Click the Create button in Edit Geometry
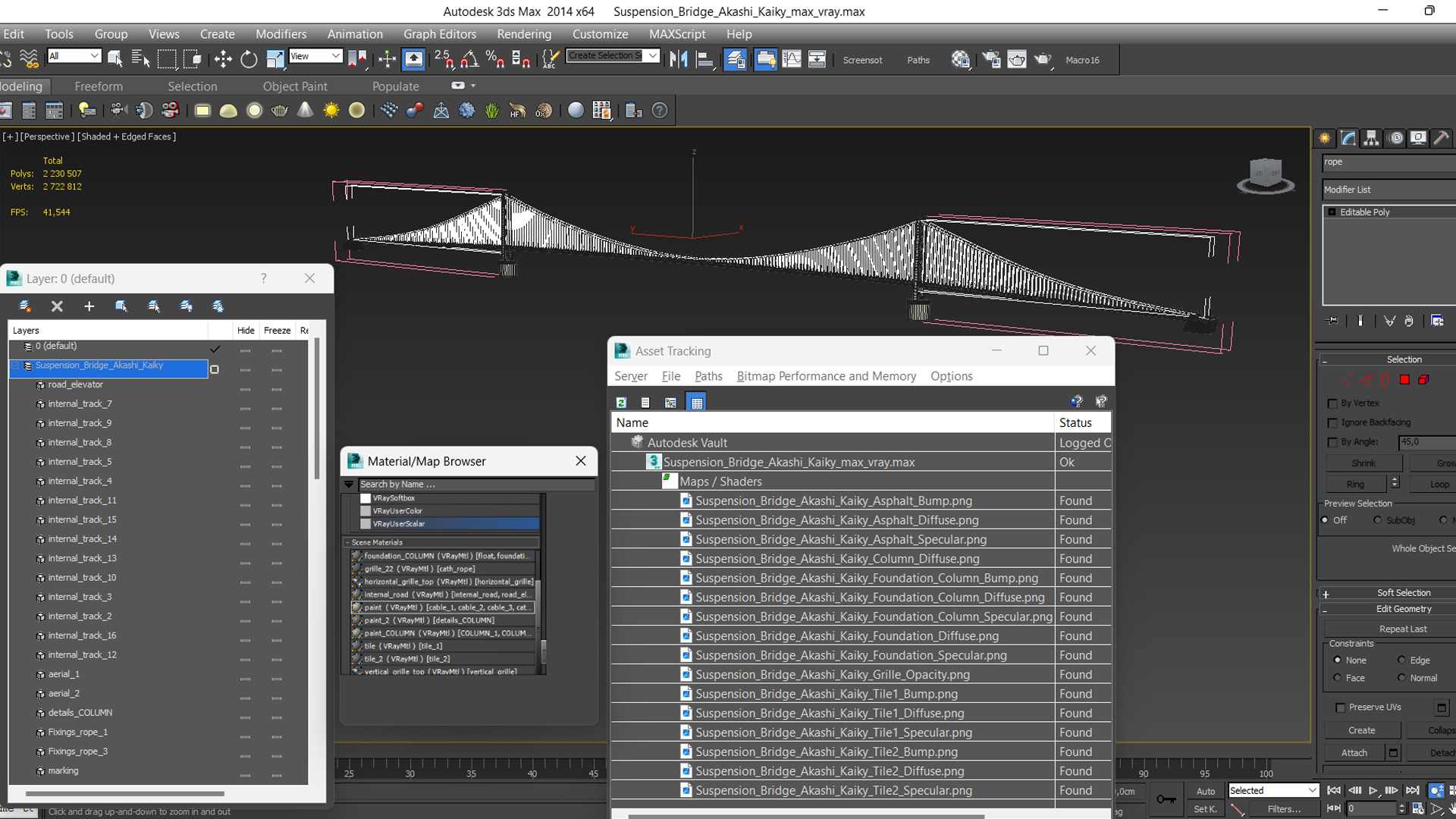Image resolution: width=1456 pixels, height=819 pixels. tap(1362, 730)
